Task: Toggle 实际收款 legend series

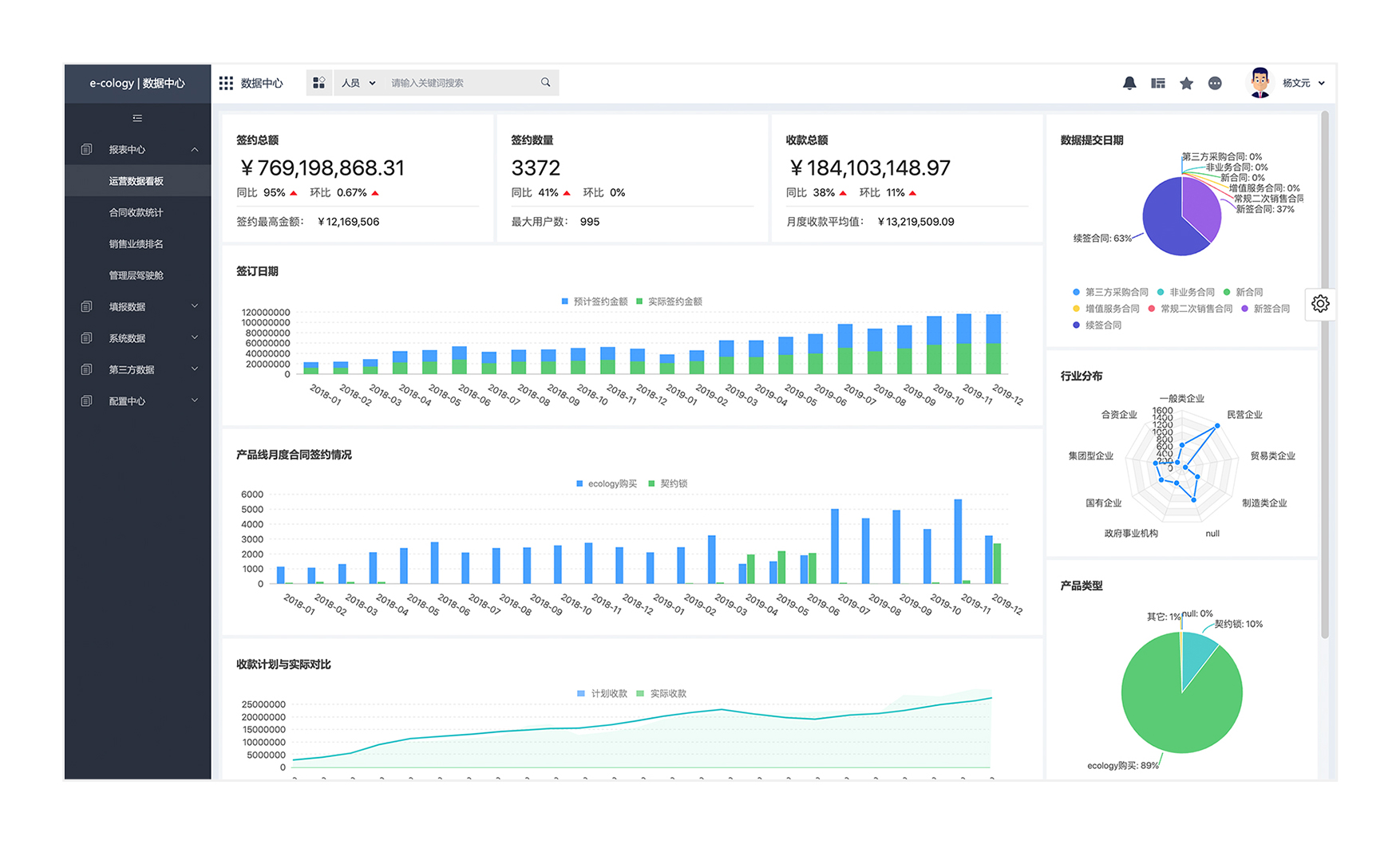Action: [662, 693]
